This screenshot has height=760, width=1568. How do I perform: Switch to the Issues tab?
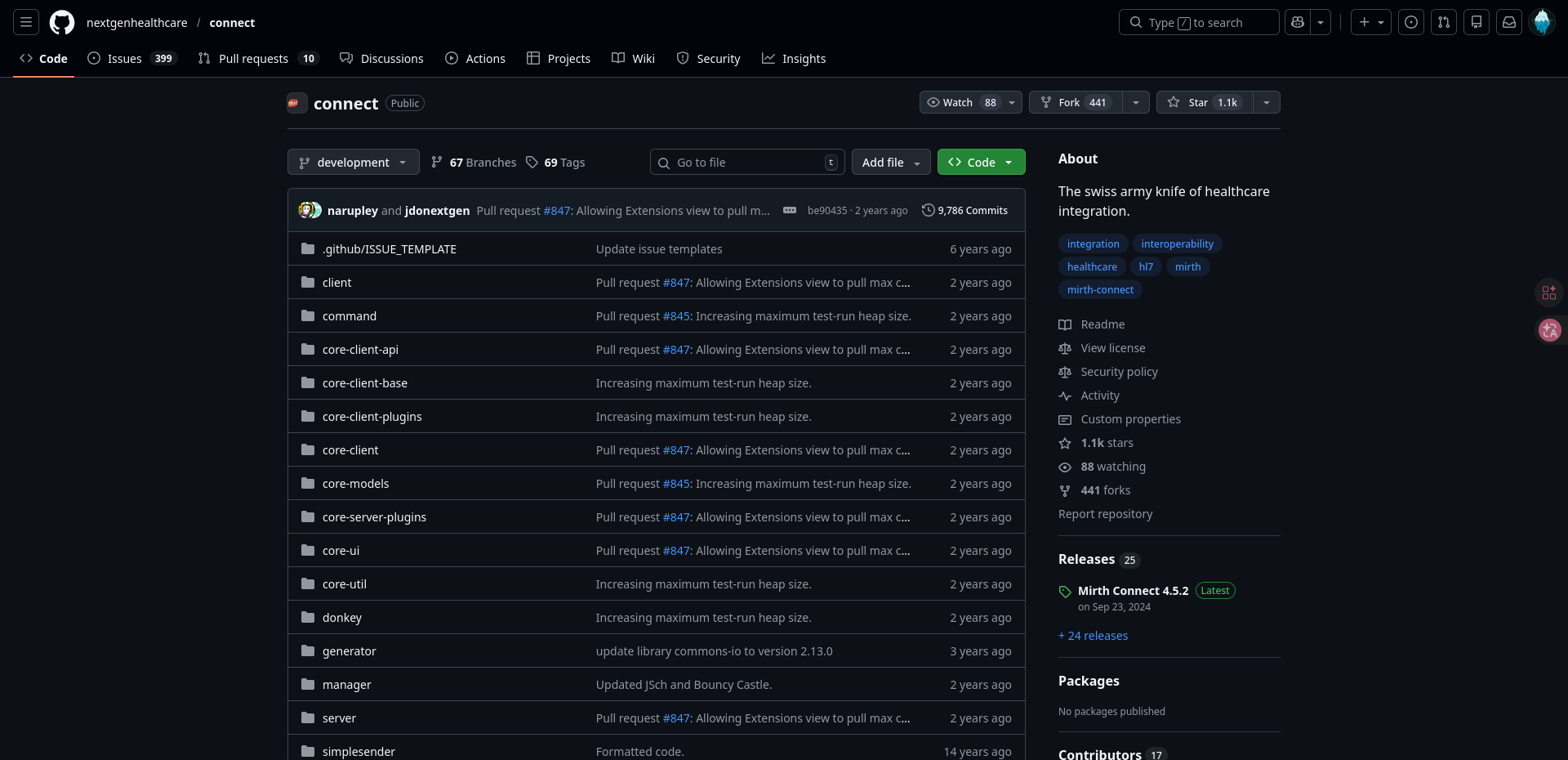131,59
